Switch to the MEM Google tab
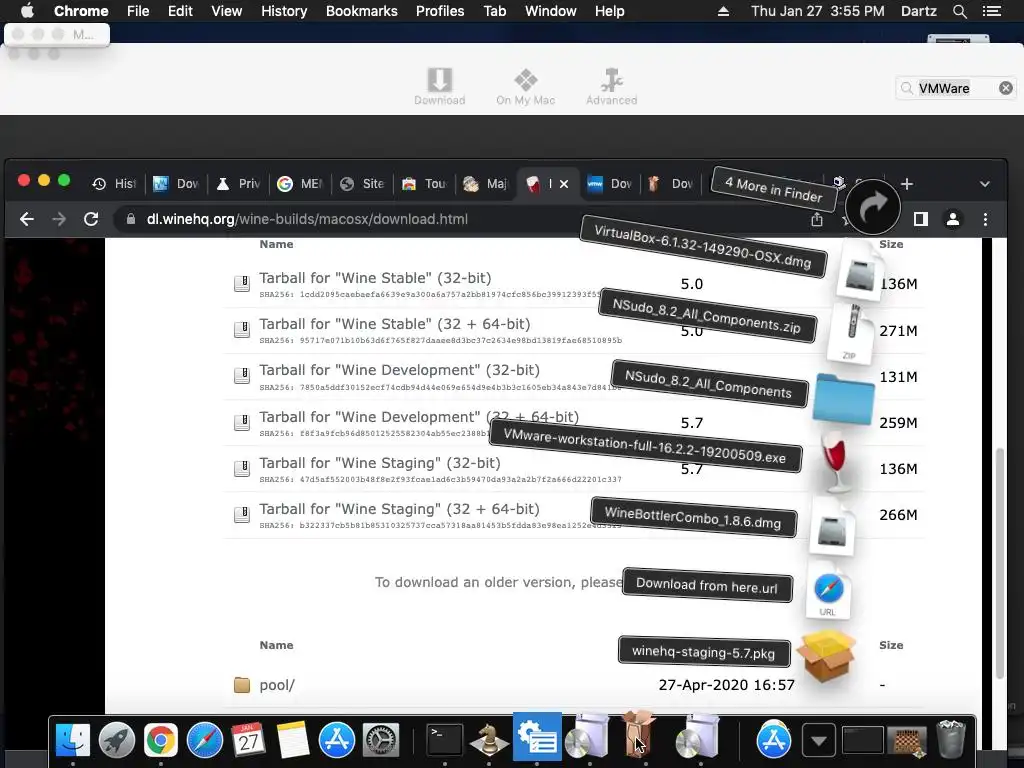 300,184
